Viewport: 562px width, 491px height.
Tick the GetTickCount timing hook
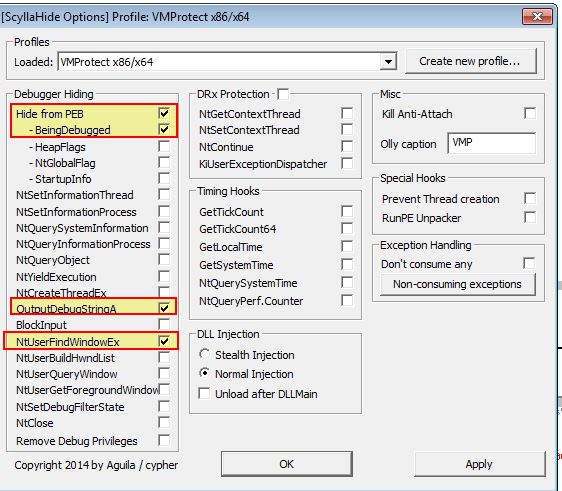tap(347, 211)
